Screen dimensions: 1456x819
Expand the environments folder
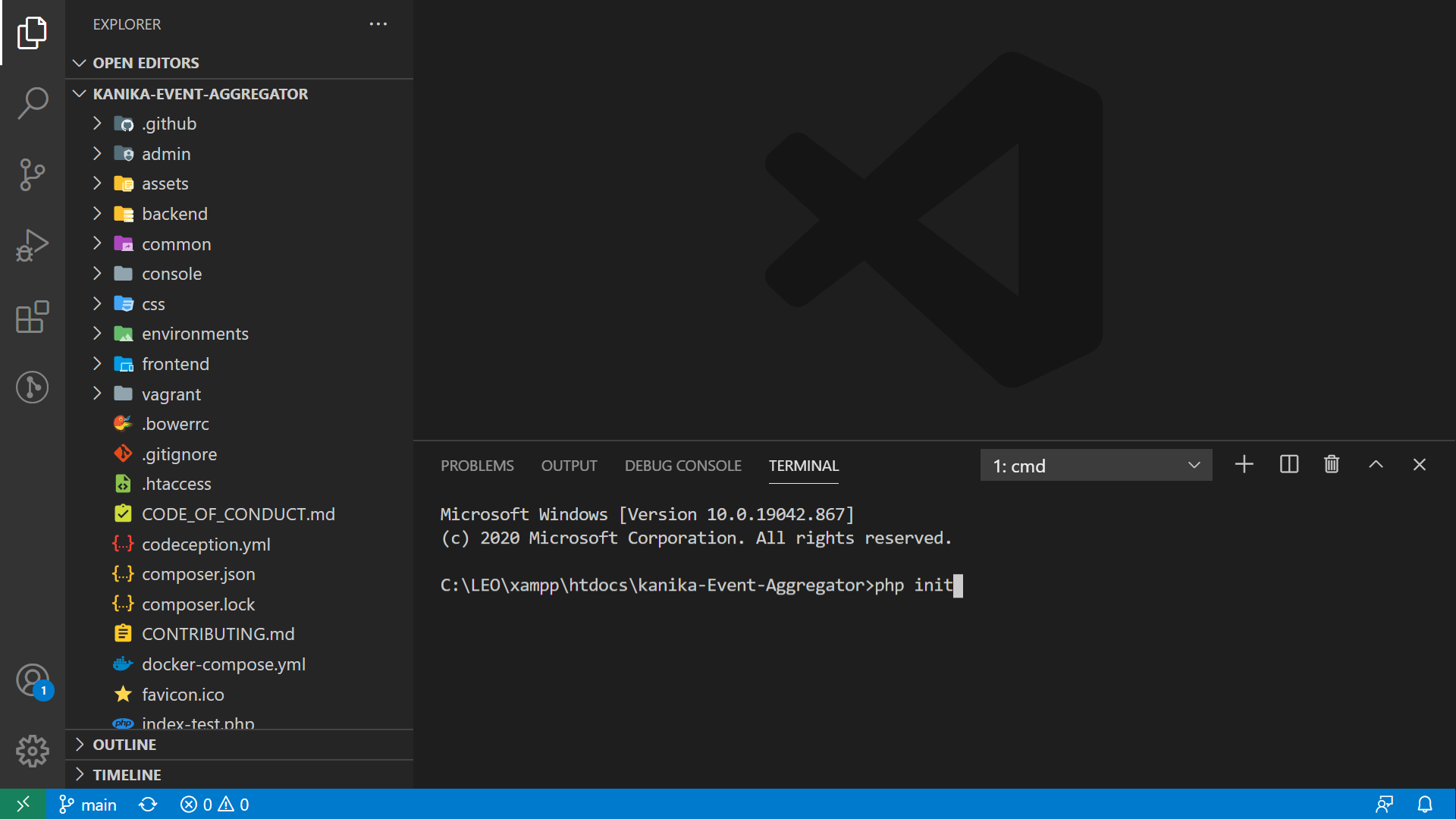[x=239, y=334]
